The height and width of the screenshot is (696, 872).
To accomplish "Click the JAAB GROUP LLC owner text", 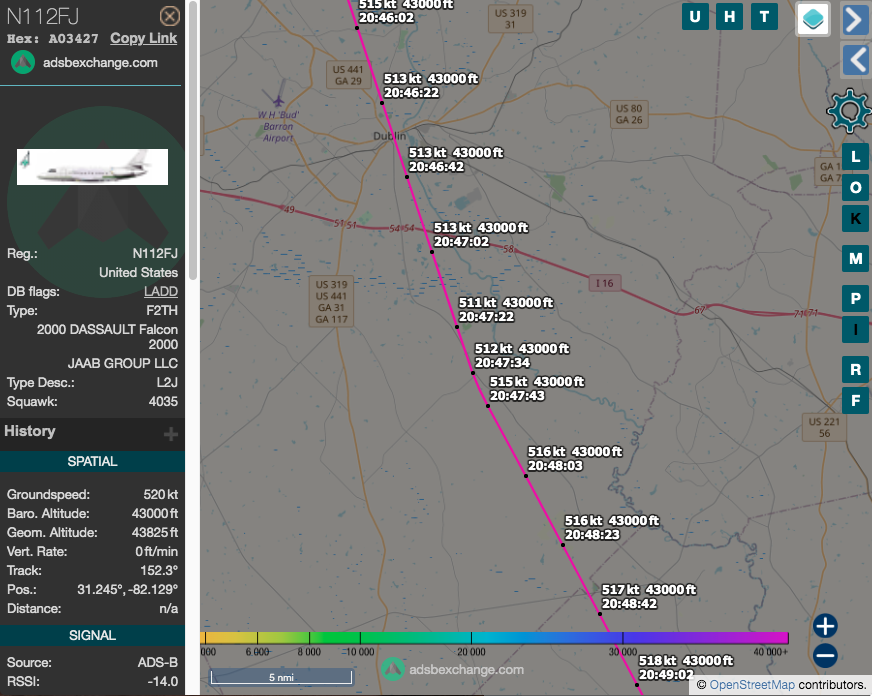I will pyautogui.click(x=123, y=364).
